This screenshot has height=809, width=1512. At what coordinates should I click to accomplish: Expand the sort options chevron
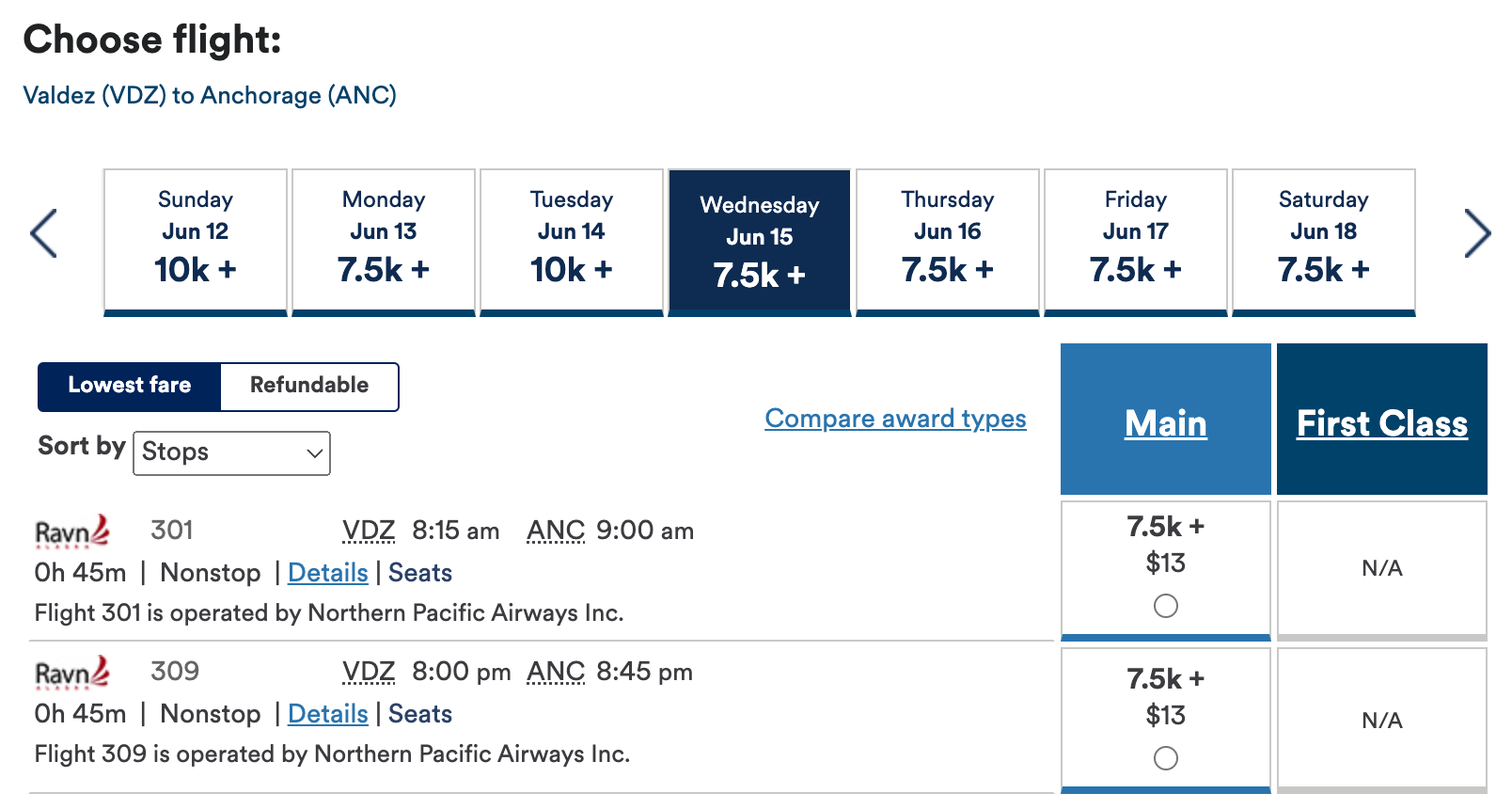tap(312, 453)
